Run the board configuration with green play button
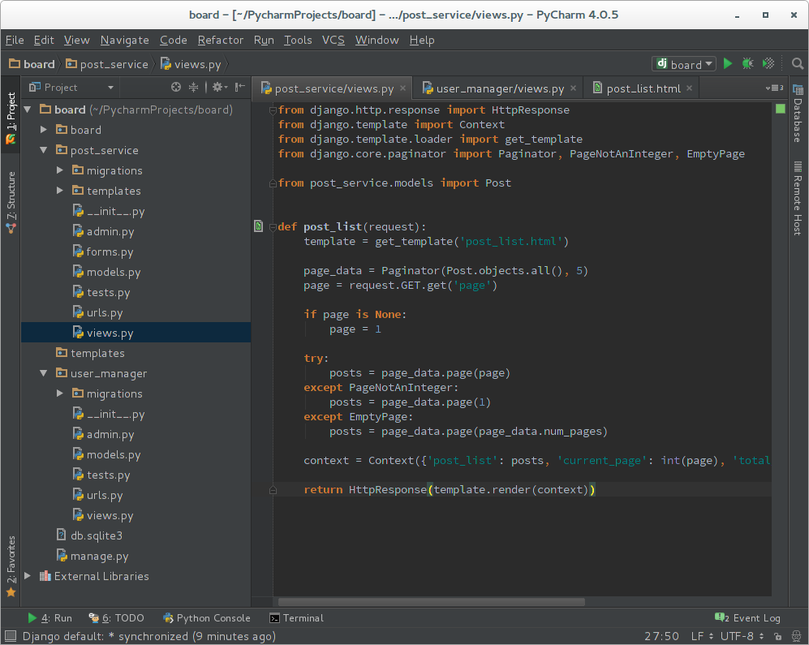 click(727, 63)
